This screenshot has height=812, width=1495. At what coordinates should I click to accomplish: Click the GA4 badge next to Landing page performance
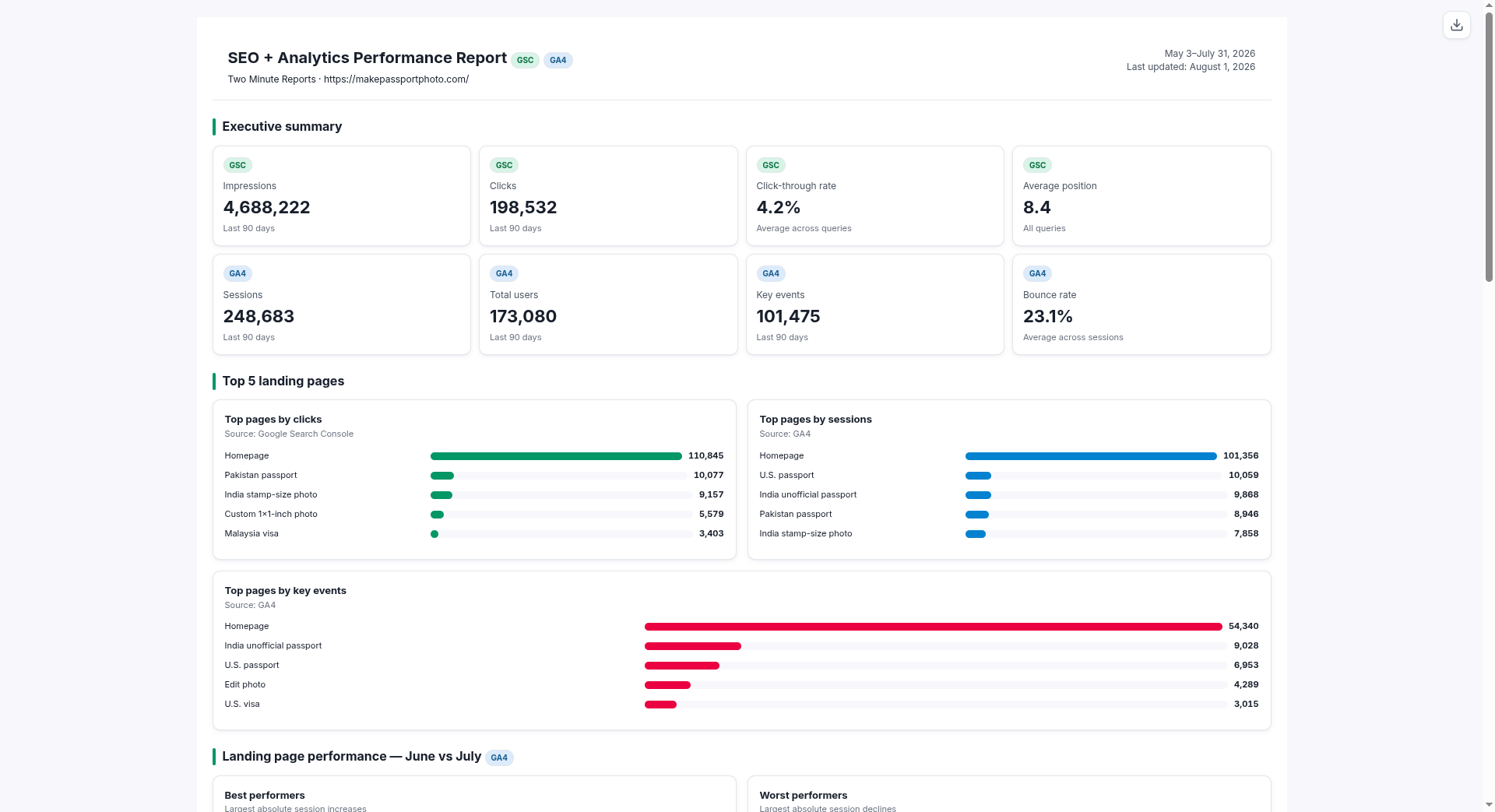[x=499, y=758]
